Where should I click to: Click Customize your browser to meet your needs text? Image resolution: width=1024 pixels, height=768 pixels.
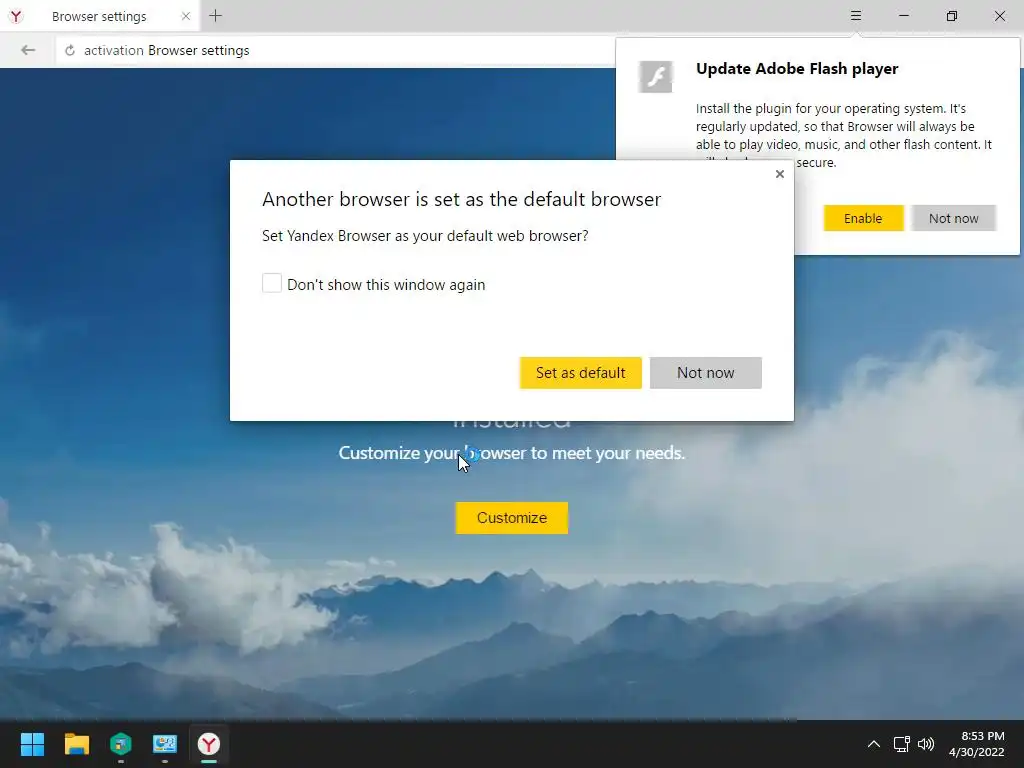(511, 453)
